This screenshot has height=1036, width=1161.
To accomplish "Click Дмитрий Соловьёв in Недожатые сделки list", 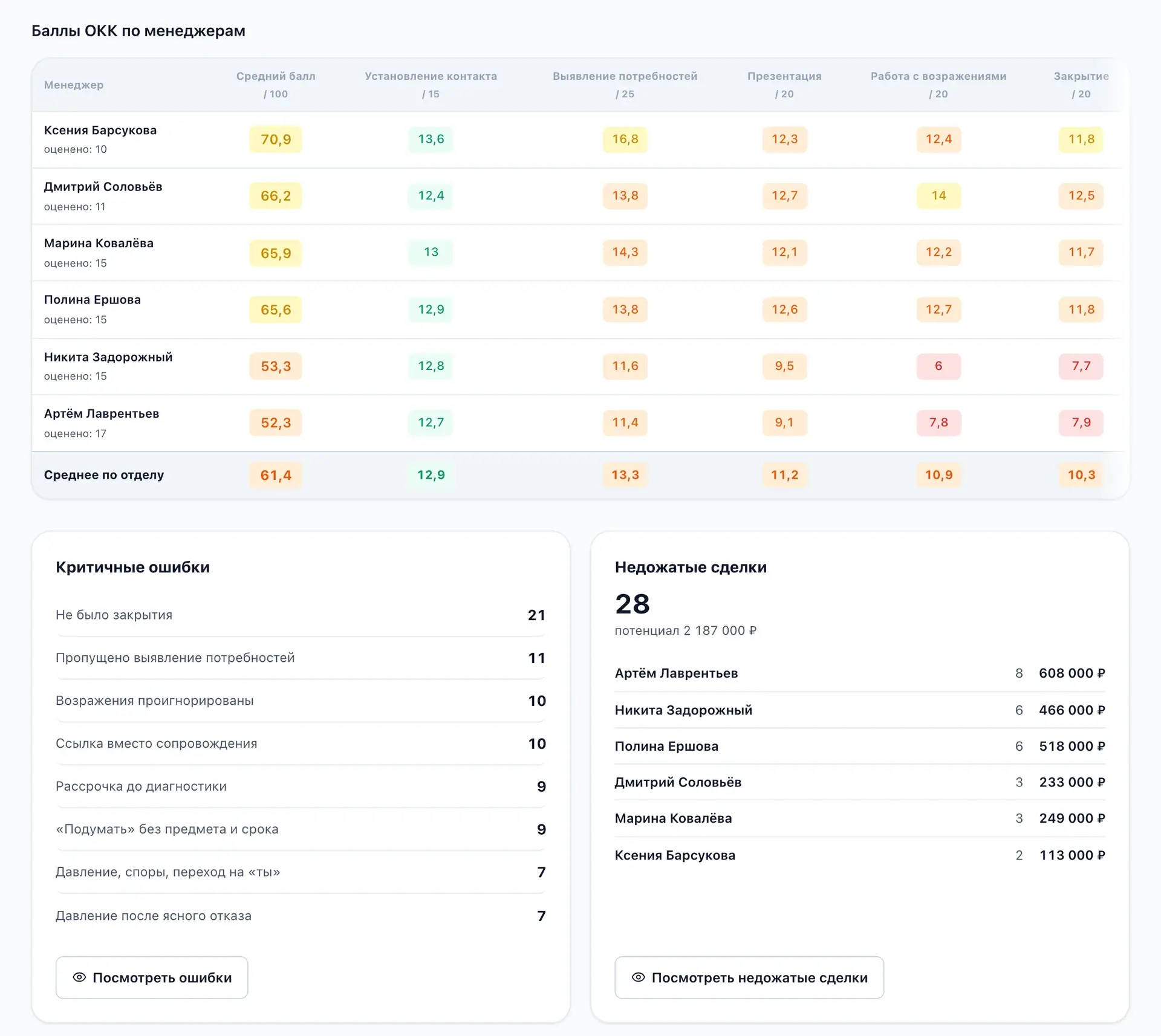I will pyautogui.click(x=678, y=782).
